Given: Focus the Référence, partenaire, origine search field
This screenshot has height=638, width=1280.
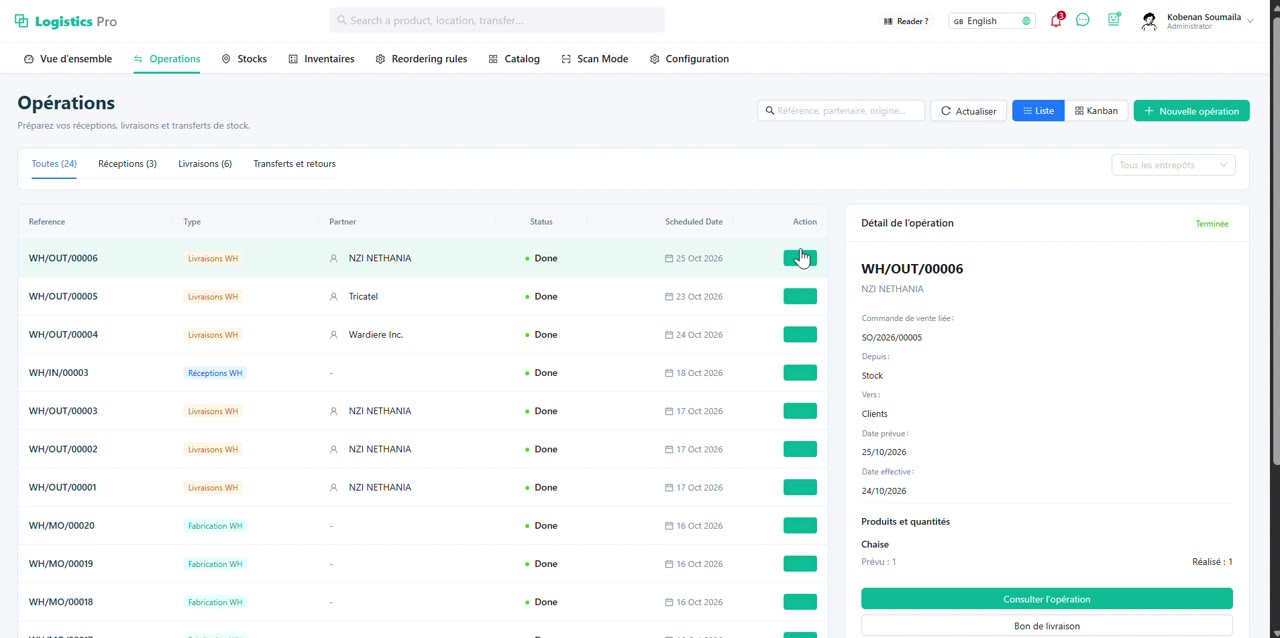Looking at the screenshot, I should pyautogui.click(x=841, y=111).
